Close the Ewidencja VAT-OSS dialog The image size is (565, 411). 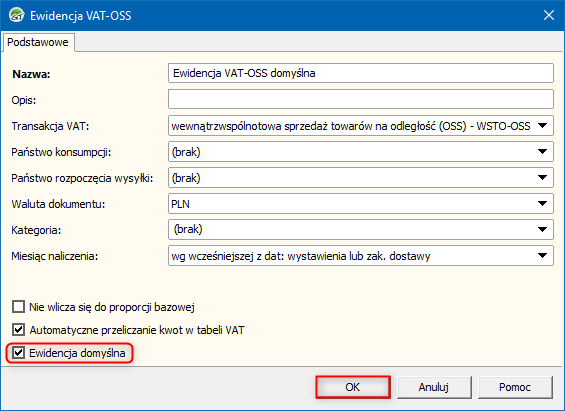548,15
